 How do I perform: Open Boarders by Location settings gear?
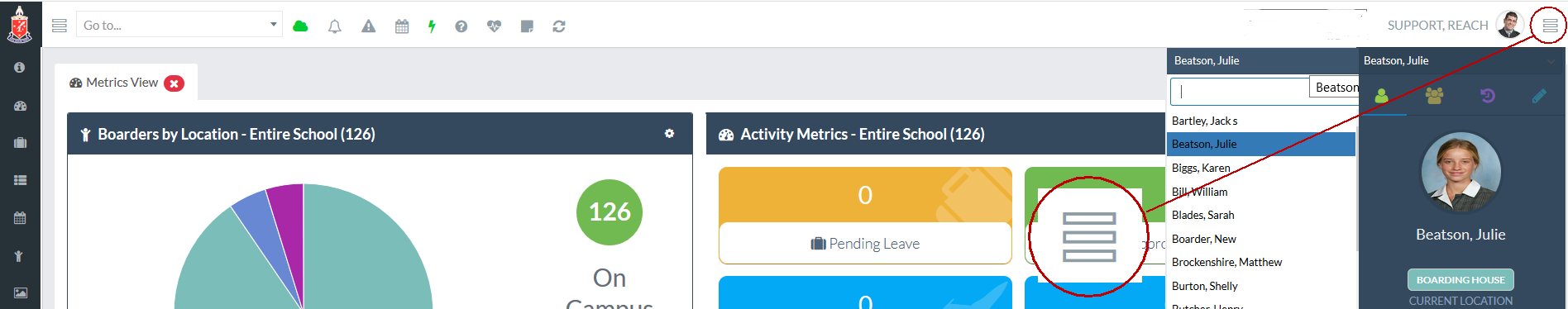coord(669,134)
